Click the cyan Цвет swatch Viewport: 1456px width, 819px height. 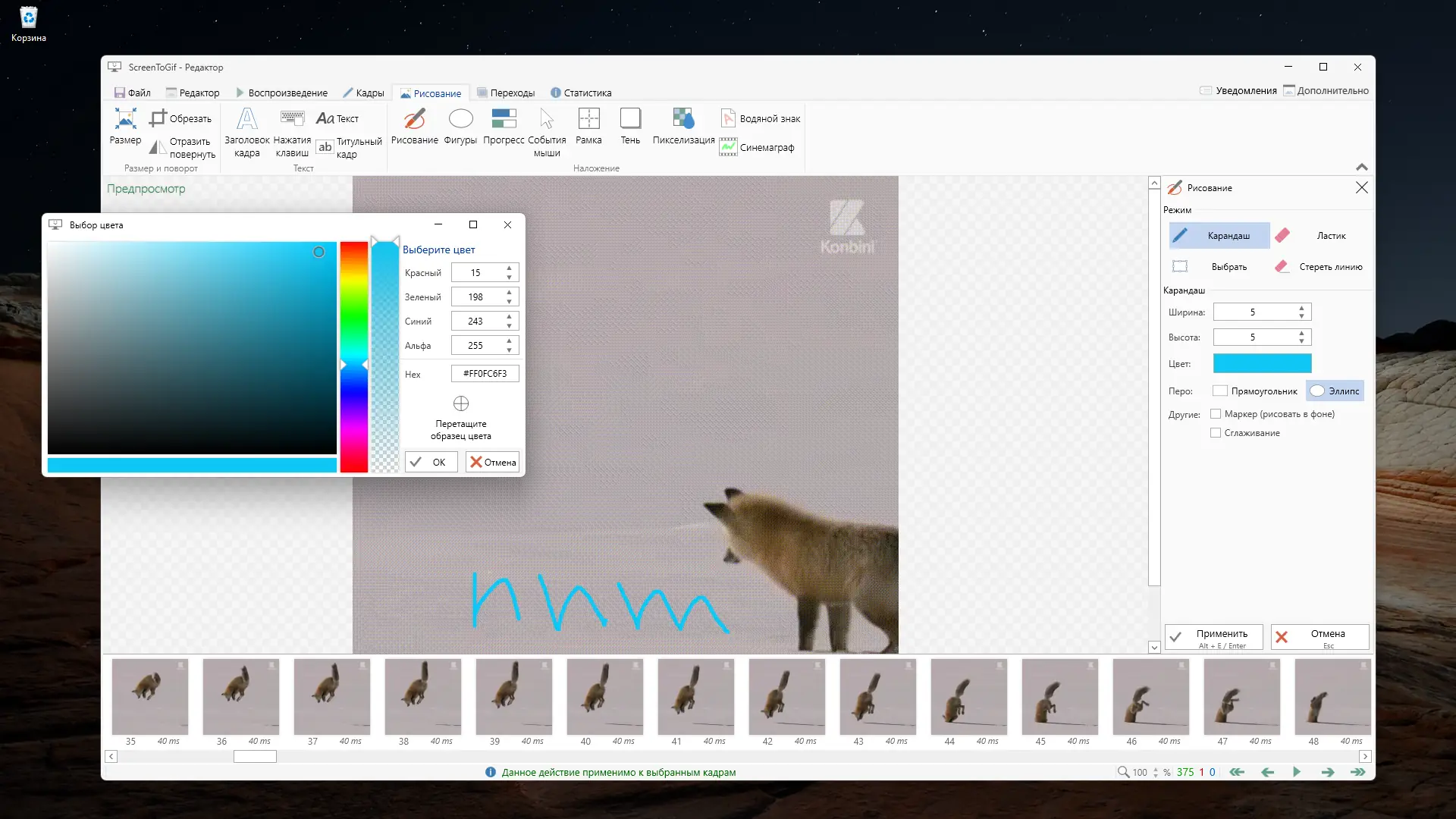(x=1262, y=364)
